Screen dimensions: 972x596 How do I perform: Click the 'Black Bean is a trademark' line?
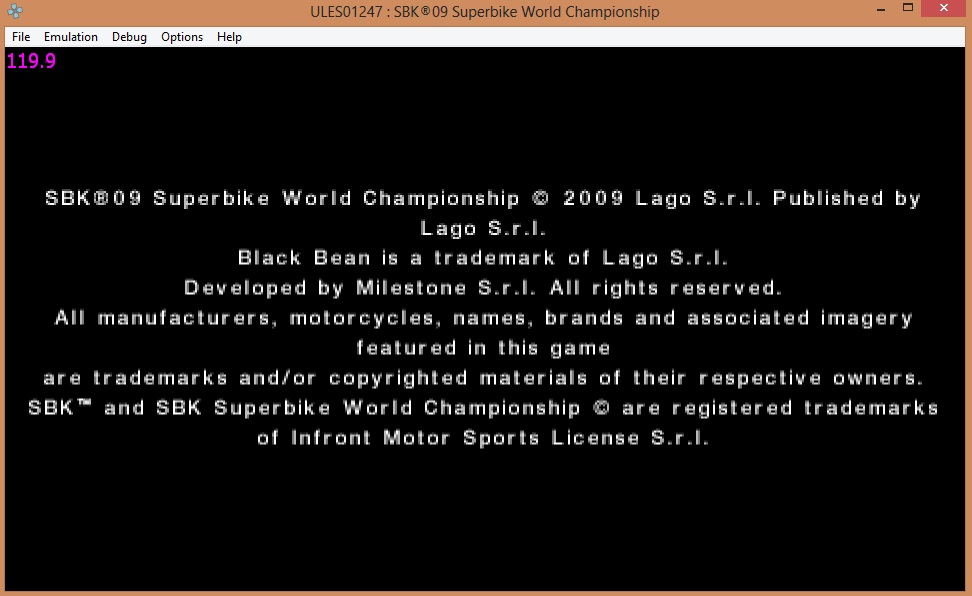[x=483, y=258]
